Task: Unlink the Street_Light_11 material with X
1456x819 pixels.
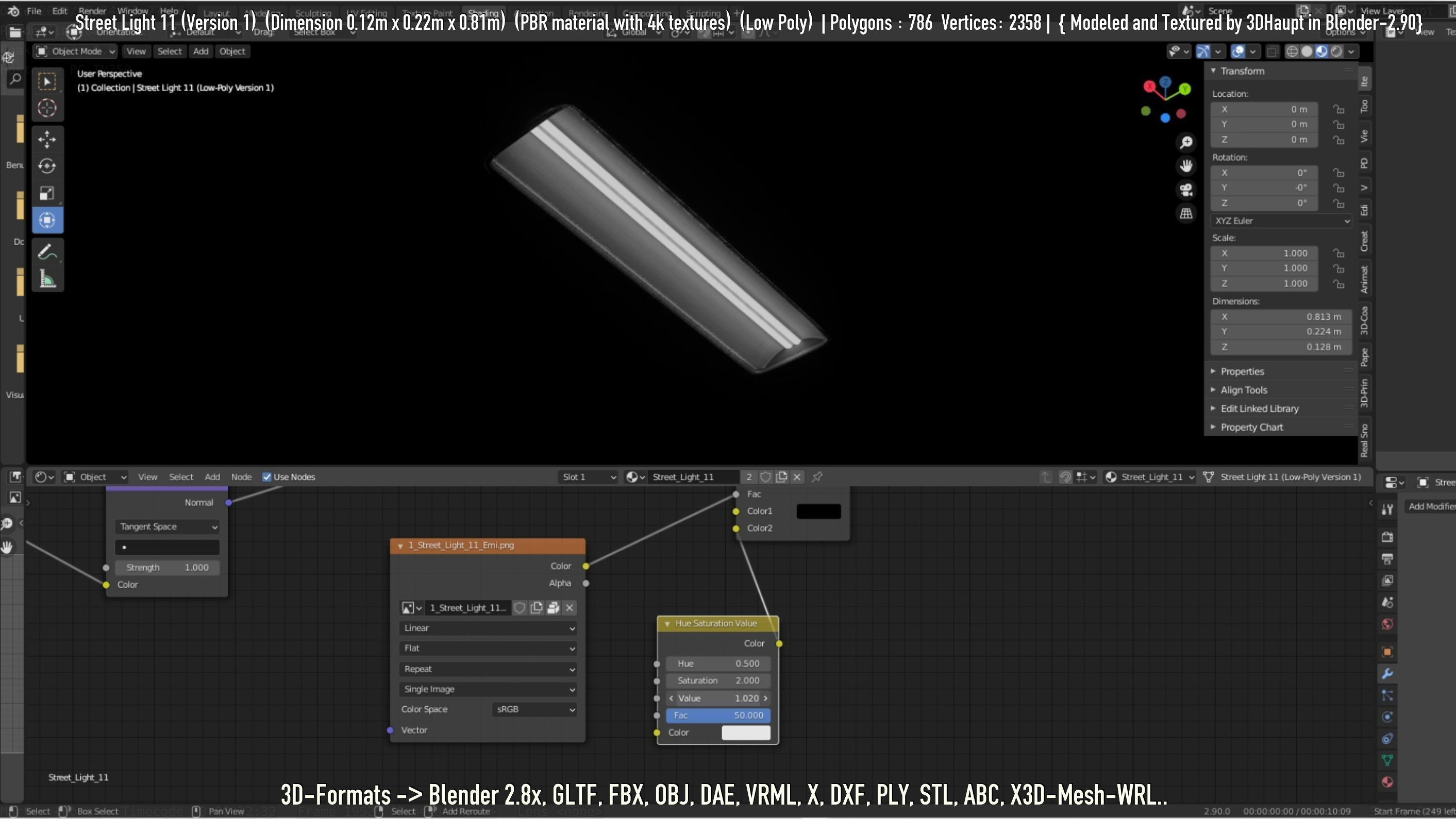Action: pyautogui.click(x=797, y=476)
